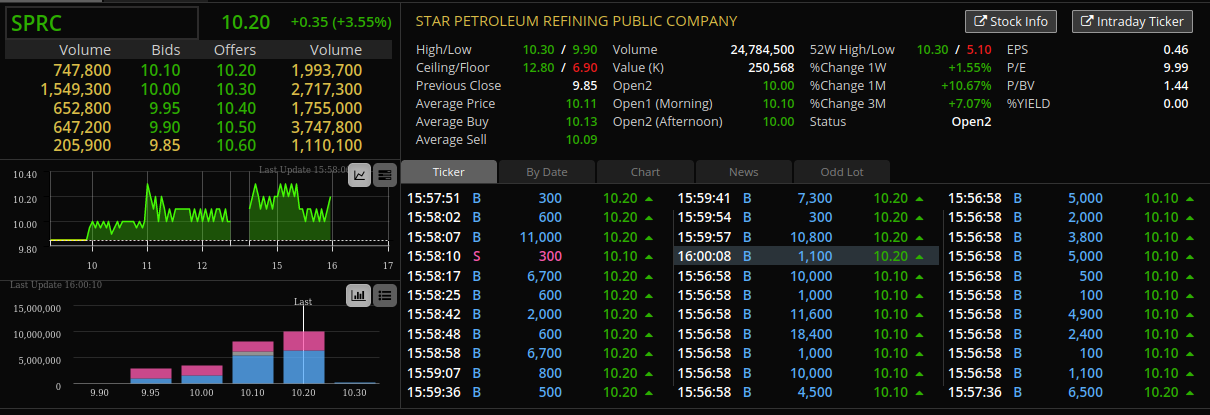Image resolution: width=1210 pixels, height=415 pixels.
Task: Show price chart data as list
Action: pos(385,176)
